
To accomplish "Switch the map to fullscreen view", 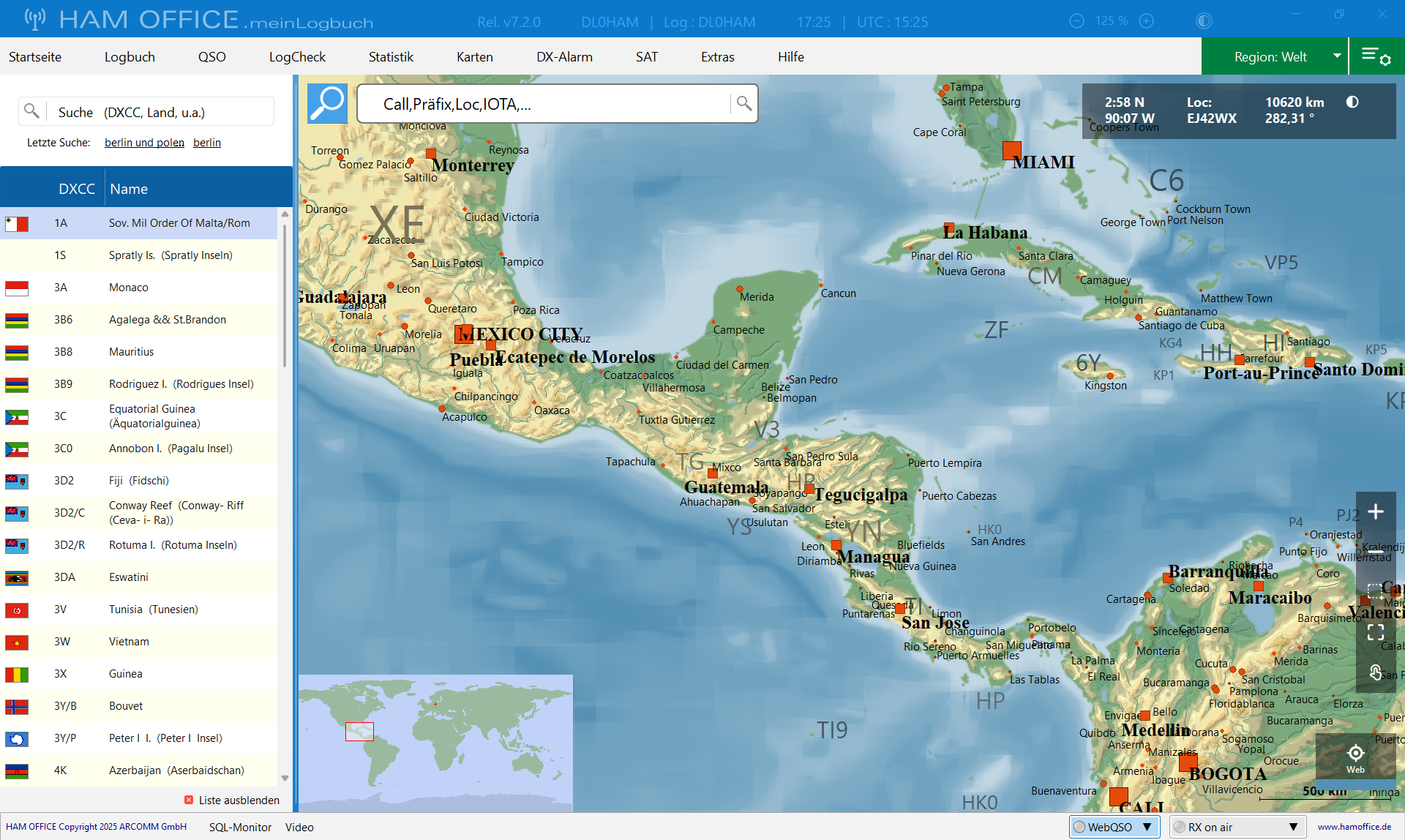I will click(x=1376, y=631).
